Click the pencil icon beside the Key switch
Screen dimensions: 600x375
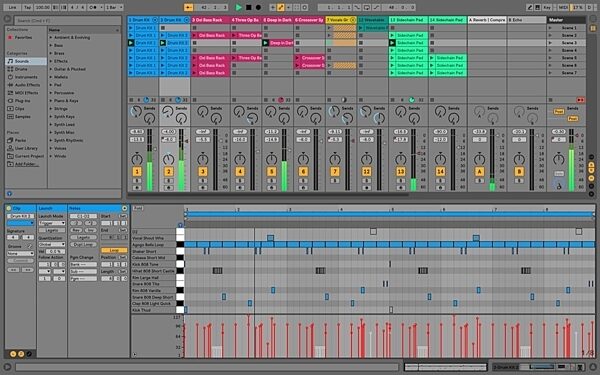(x=530, y=7)
